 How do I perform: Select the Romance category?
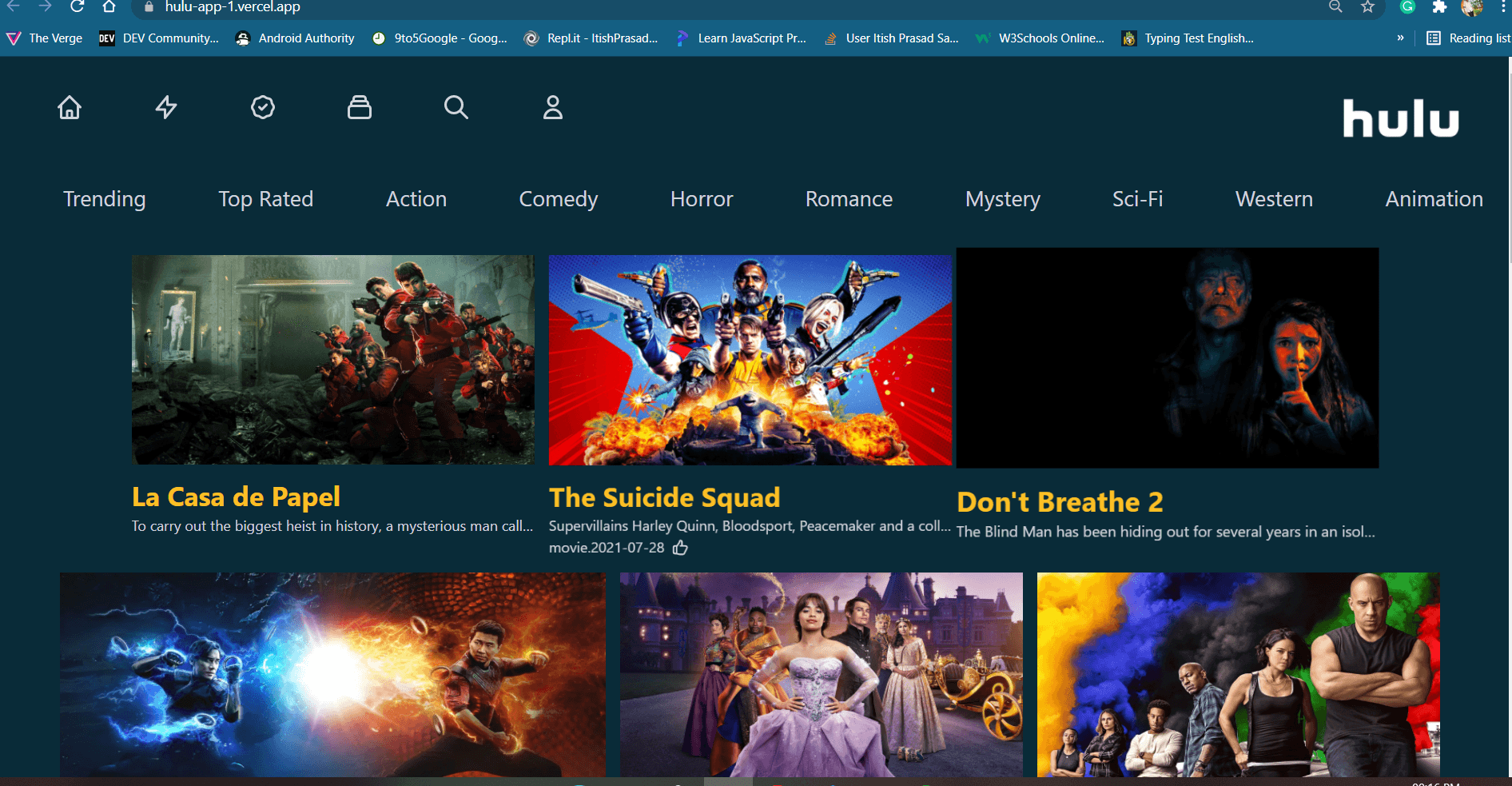[849, 199]
